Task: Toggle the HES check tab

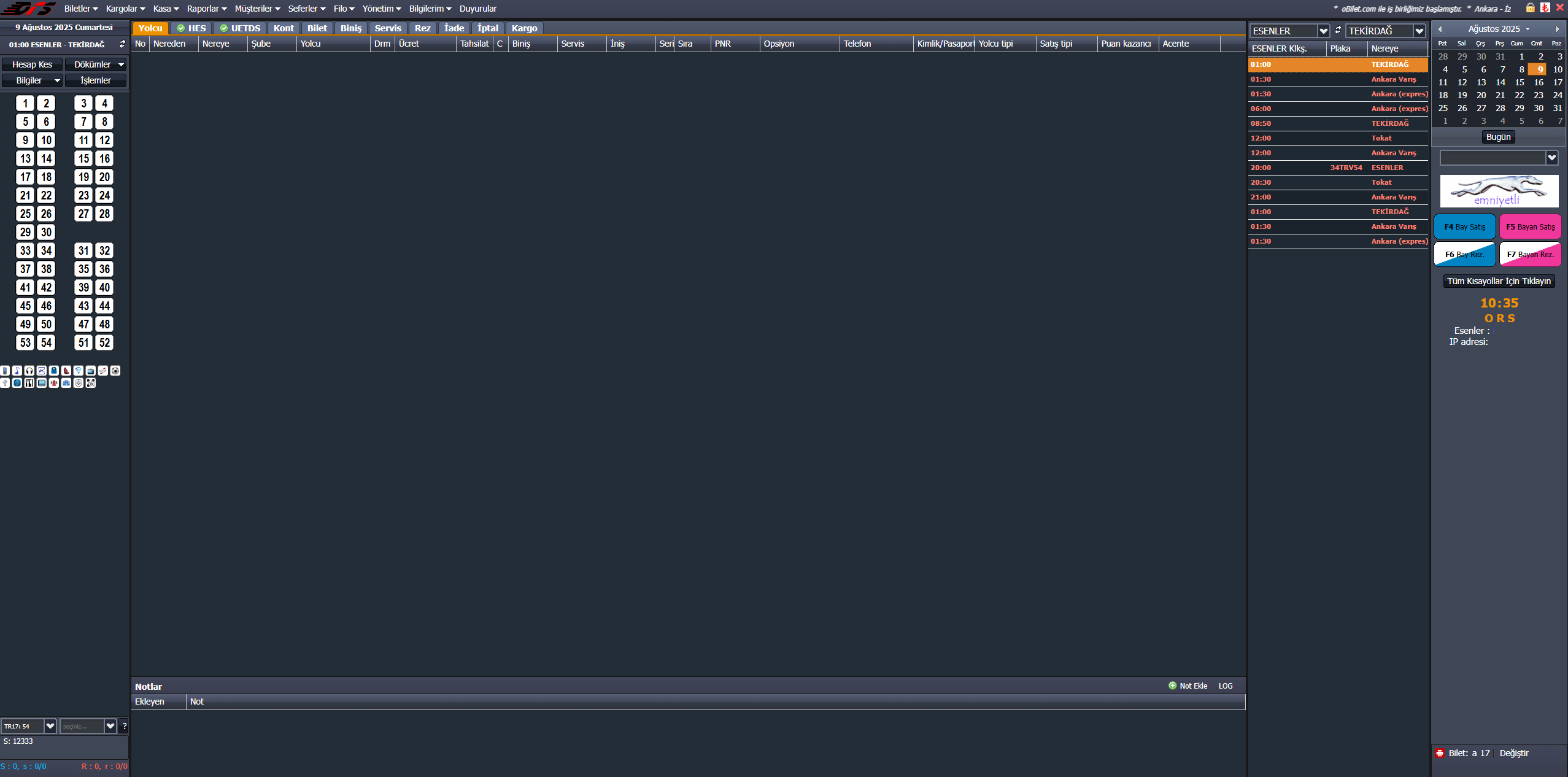Action: pyautogui.click(x=191, y=28)
